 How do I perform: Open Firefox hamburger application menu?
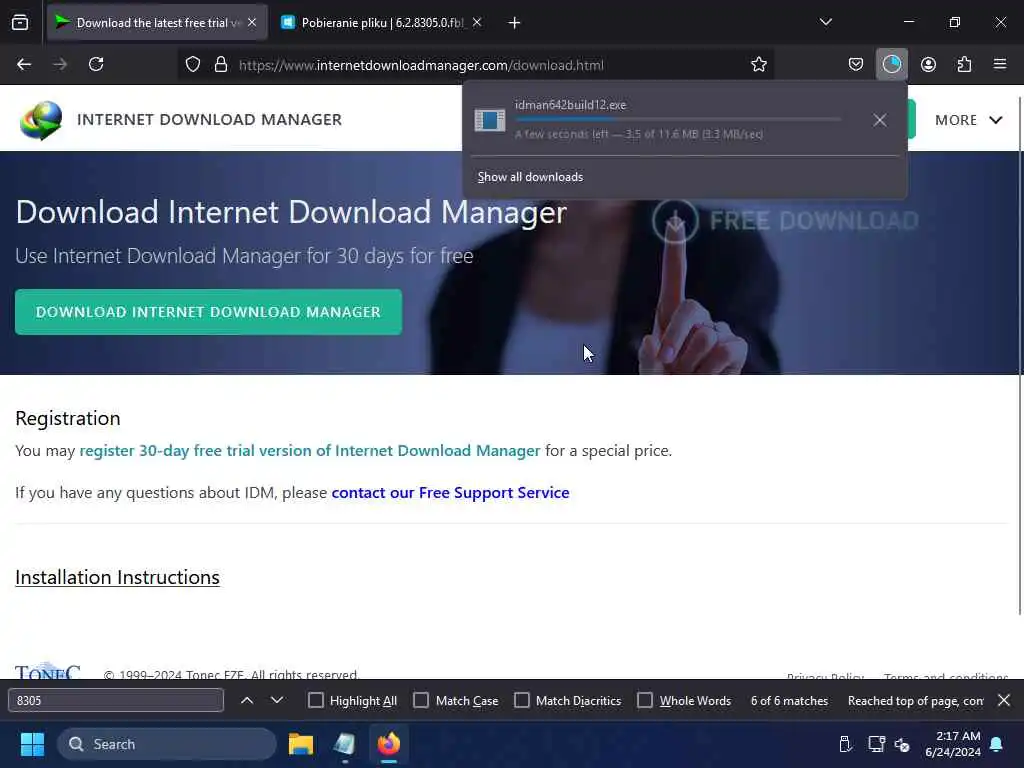(1000, 64)
